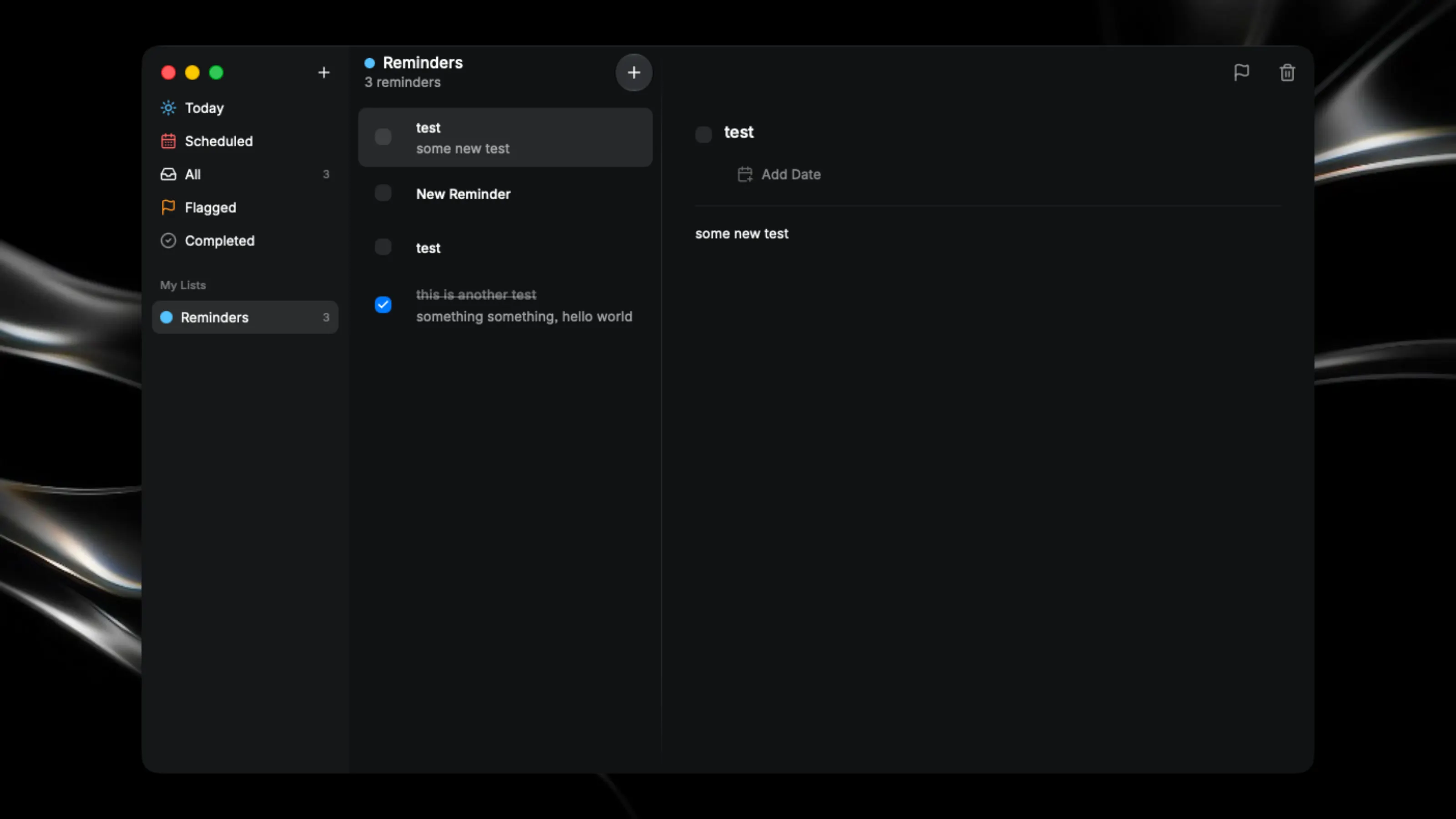Click the 'some new test' notes field in detail pane
The width and height of the screenshot is (1456, 819).
pyautogui.click(x=742, y=233)
